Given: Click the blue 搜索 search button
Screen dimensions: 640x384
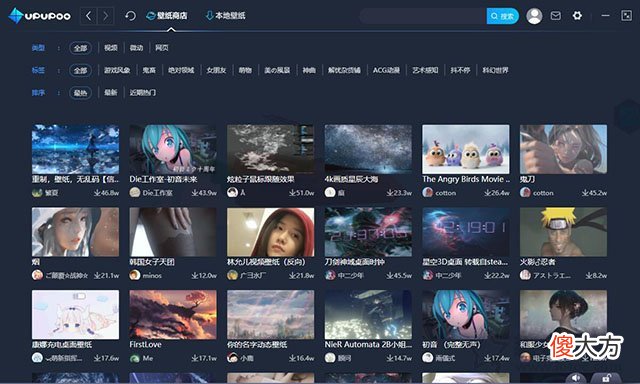Looking at the screenshot, I should 502,16.
